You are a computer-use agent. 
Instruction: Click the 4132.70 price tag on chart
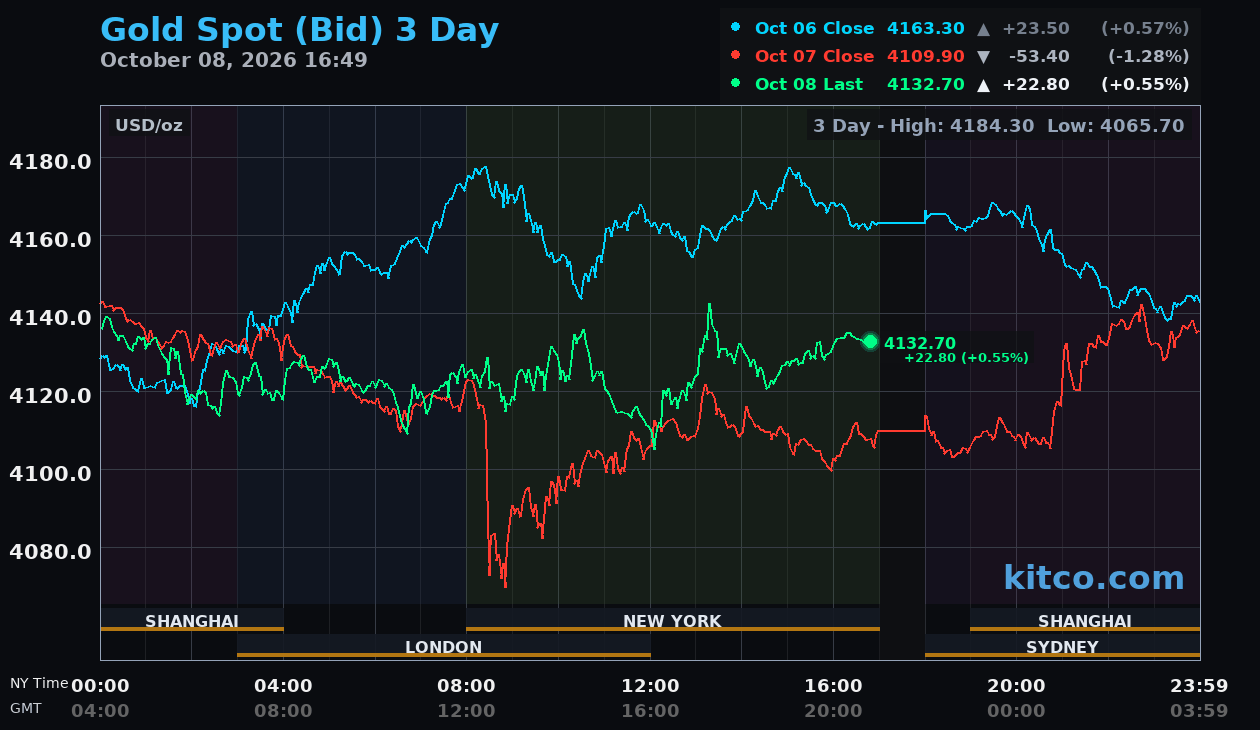click(x=920, y=344)
